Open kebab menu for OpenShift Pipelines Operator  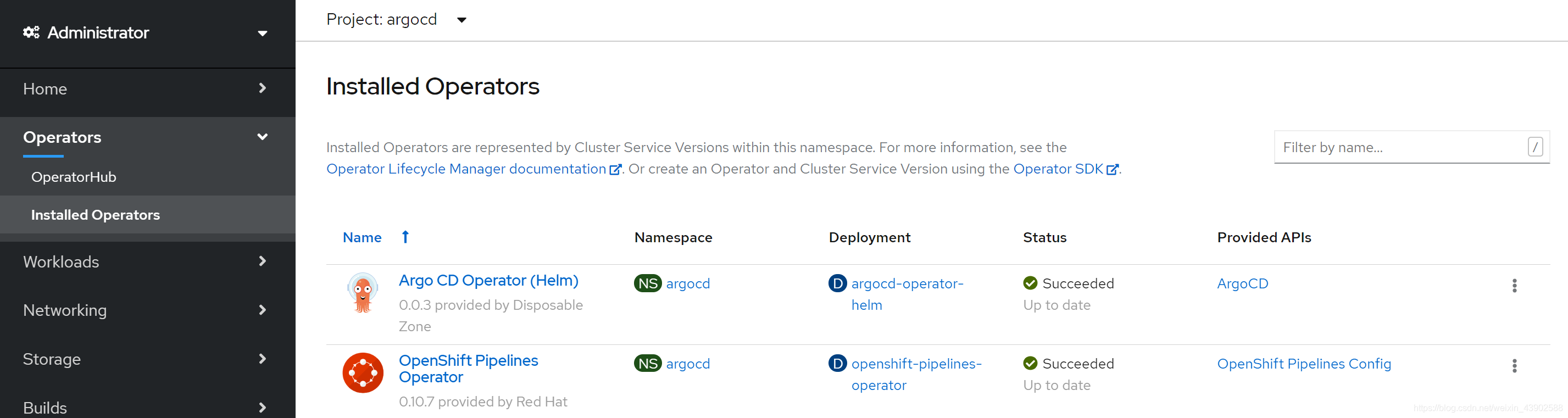point(1515,366)
